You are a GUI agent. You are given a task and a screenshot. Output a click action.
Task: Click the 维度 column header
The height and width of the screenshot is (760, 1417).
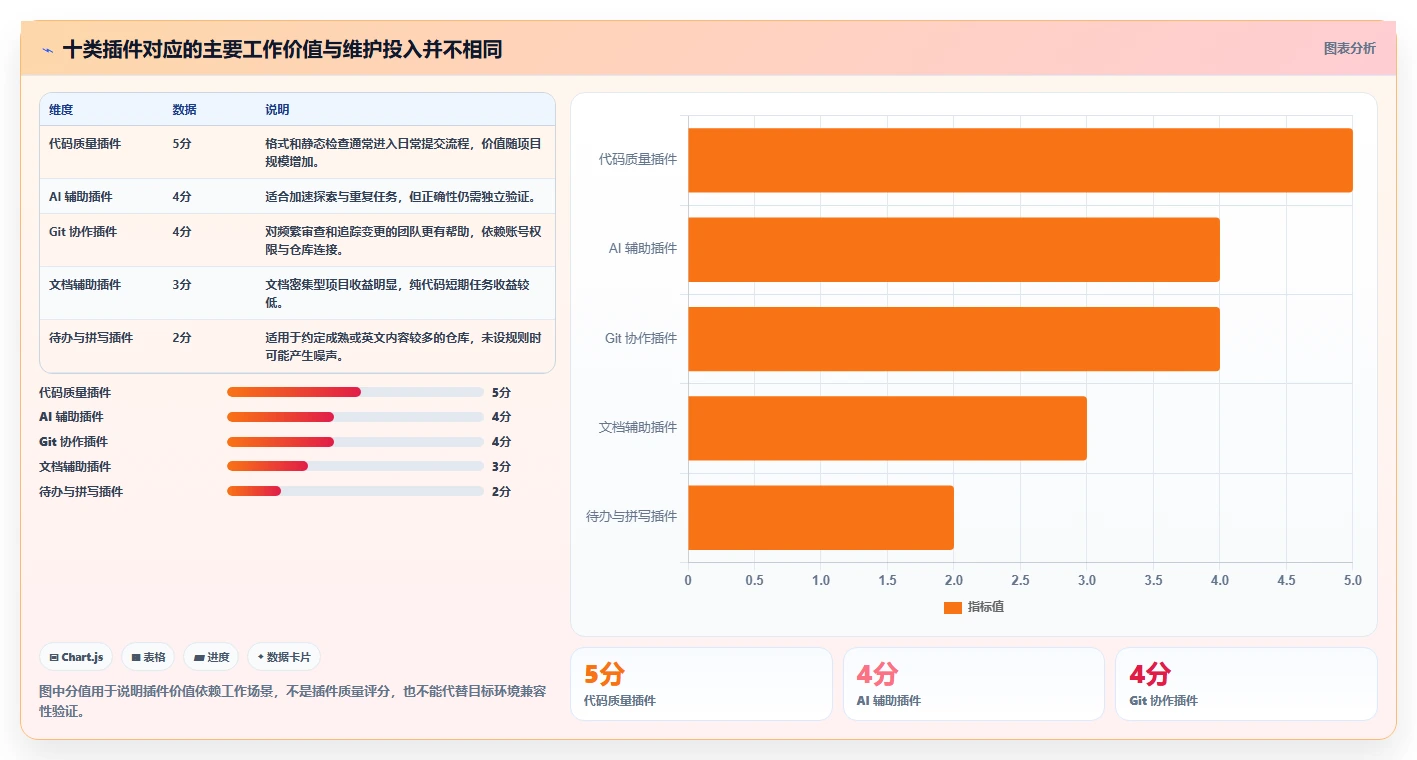61,110
